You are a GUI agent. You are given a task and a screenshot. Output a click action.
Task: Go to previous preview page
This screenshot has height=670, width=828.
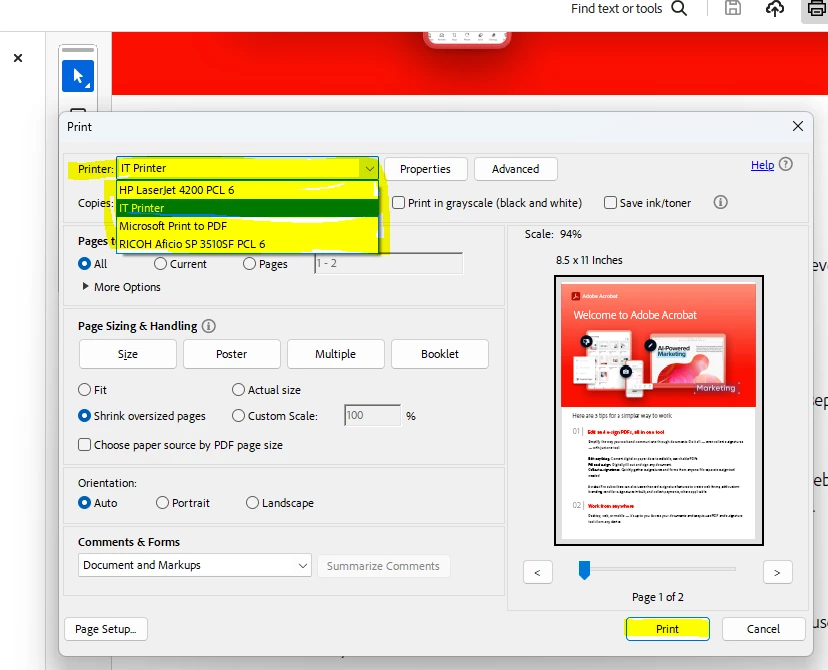tap(538, 572)
